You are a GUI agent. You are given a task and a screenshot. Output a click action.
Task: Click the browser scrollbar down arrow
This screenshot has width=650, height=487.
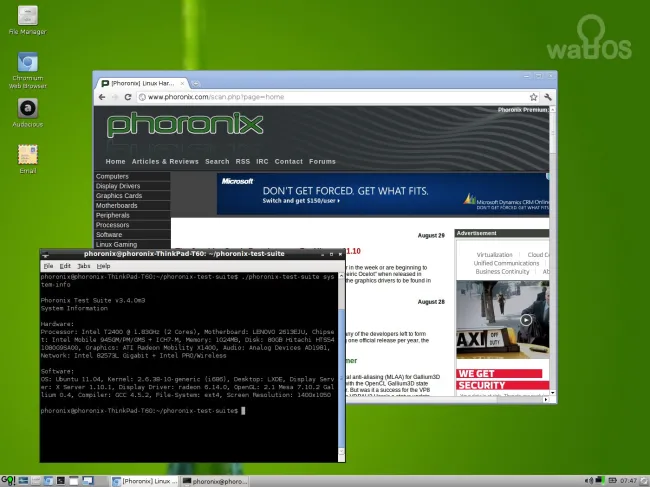point(552,392)
